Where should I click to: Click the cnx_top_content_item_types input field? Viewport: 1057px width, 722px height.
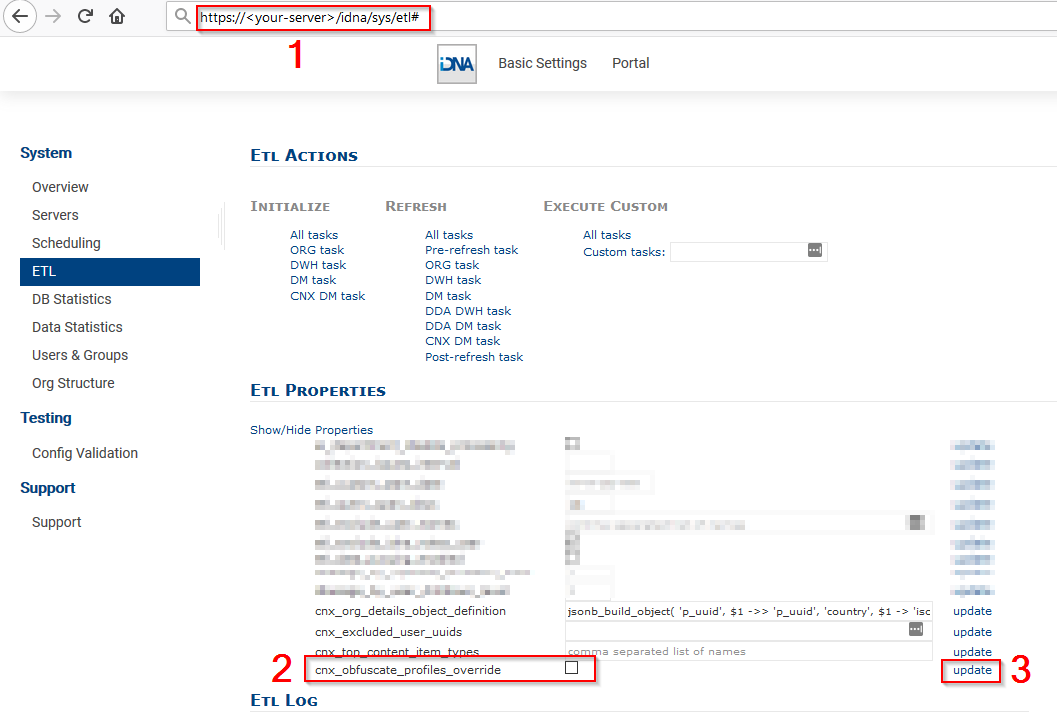748,651
